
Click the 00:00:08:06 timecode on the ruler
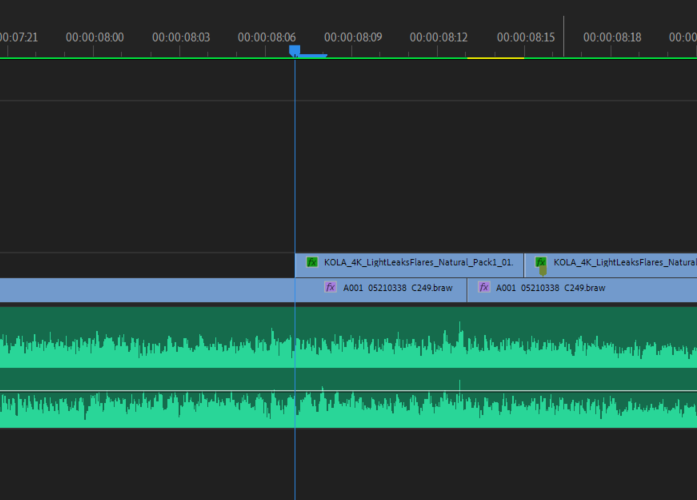pyautogui.click(x=267, y=37)
